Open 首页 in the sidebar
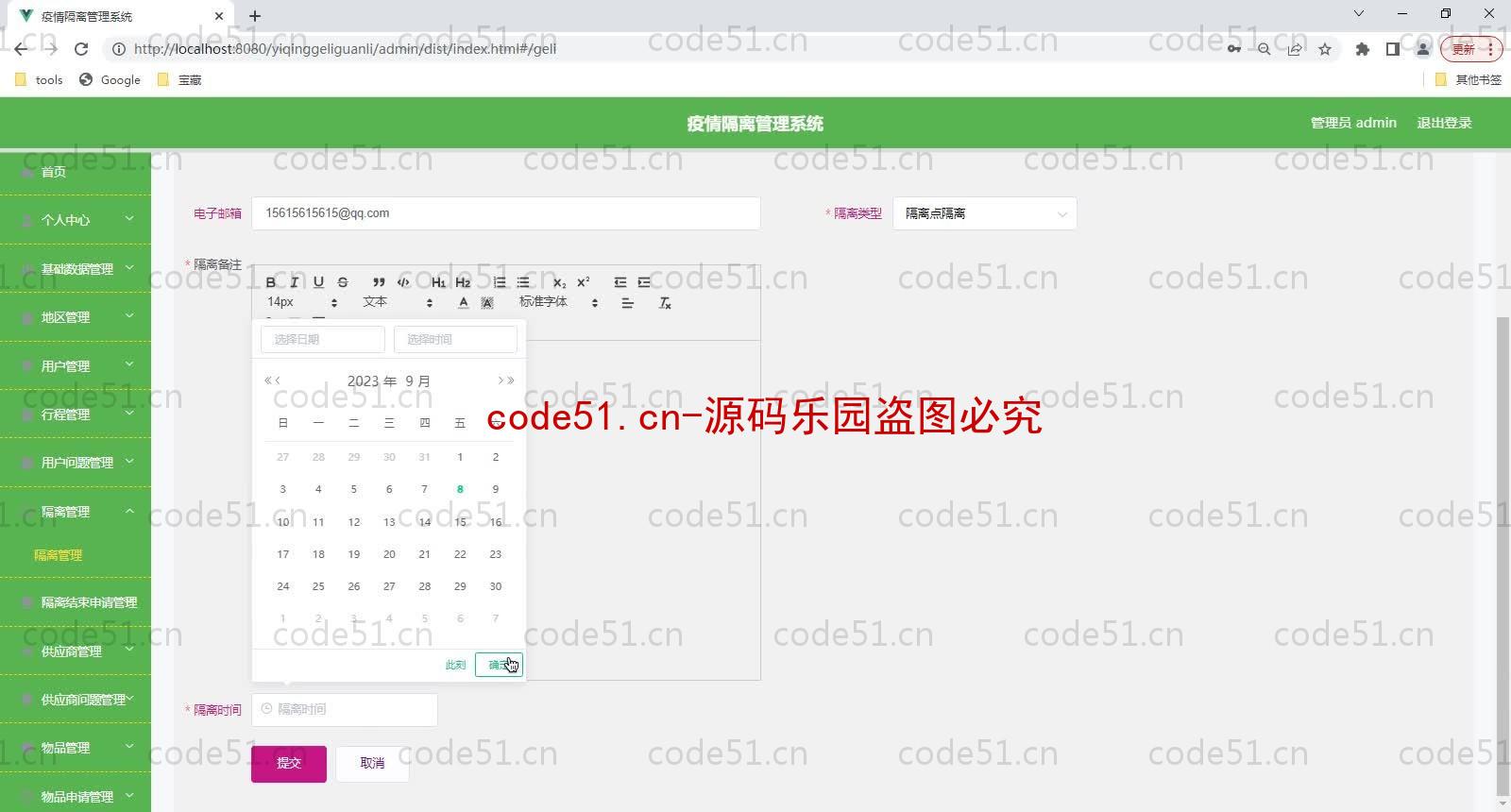The height and width of the screenshot is (812, 1511). (x=76, y=172)
